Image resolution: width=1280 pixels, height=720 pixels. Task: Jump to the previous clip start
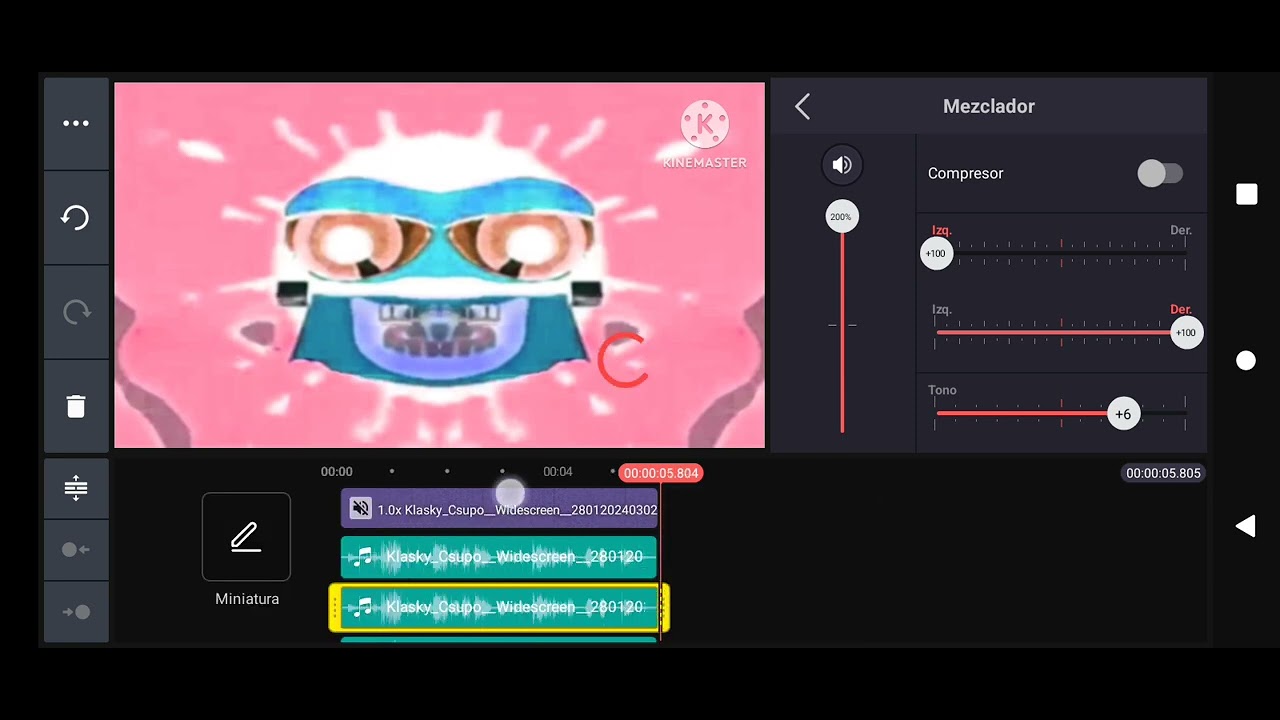click(x=76, y=549)
